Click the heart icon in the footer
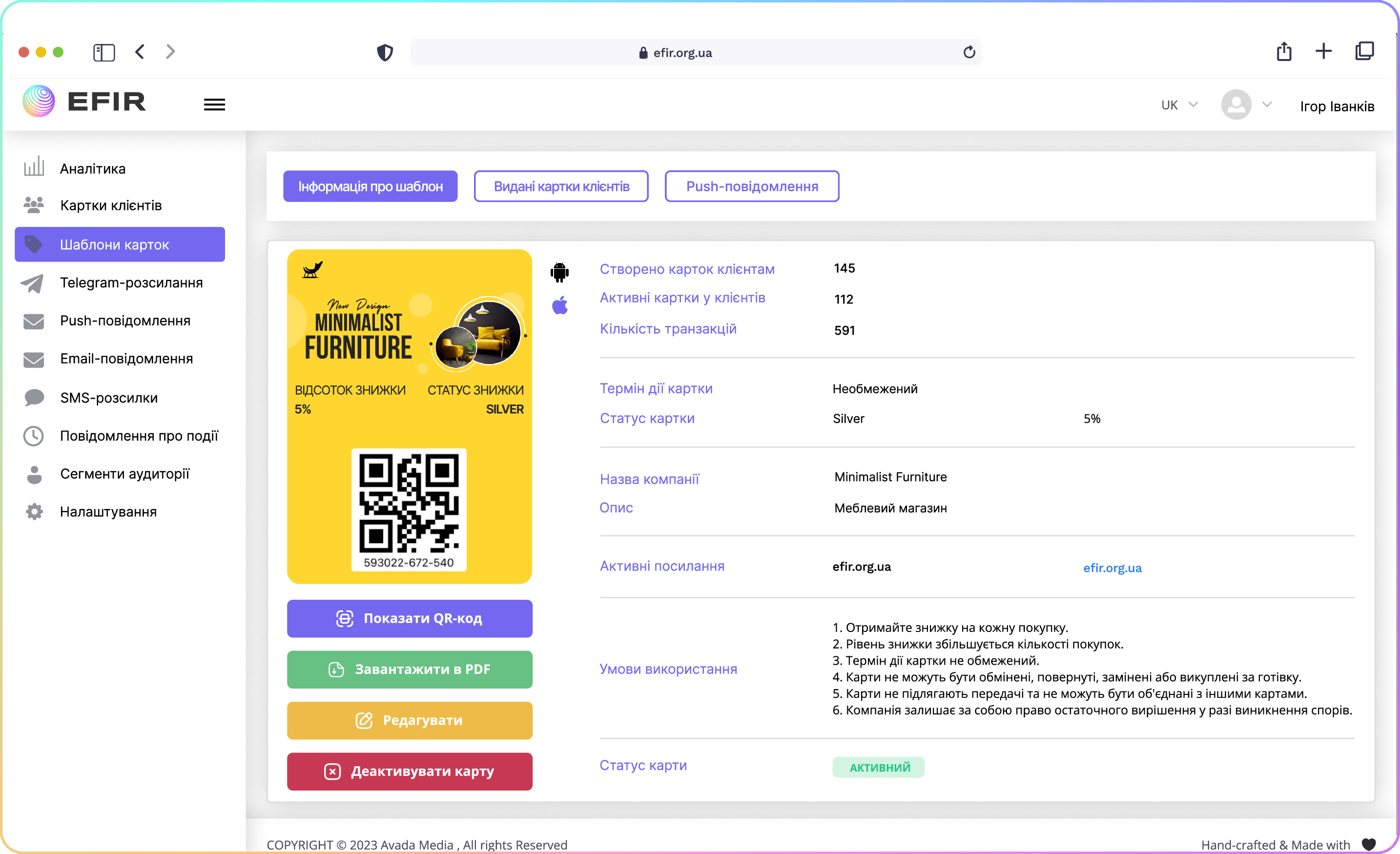Image resolution: width=1400 pixels, height=854 pixels. tap(1369, 844)
